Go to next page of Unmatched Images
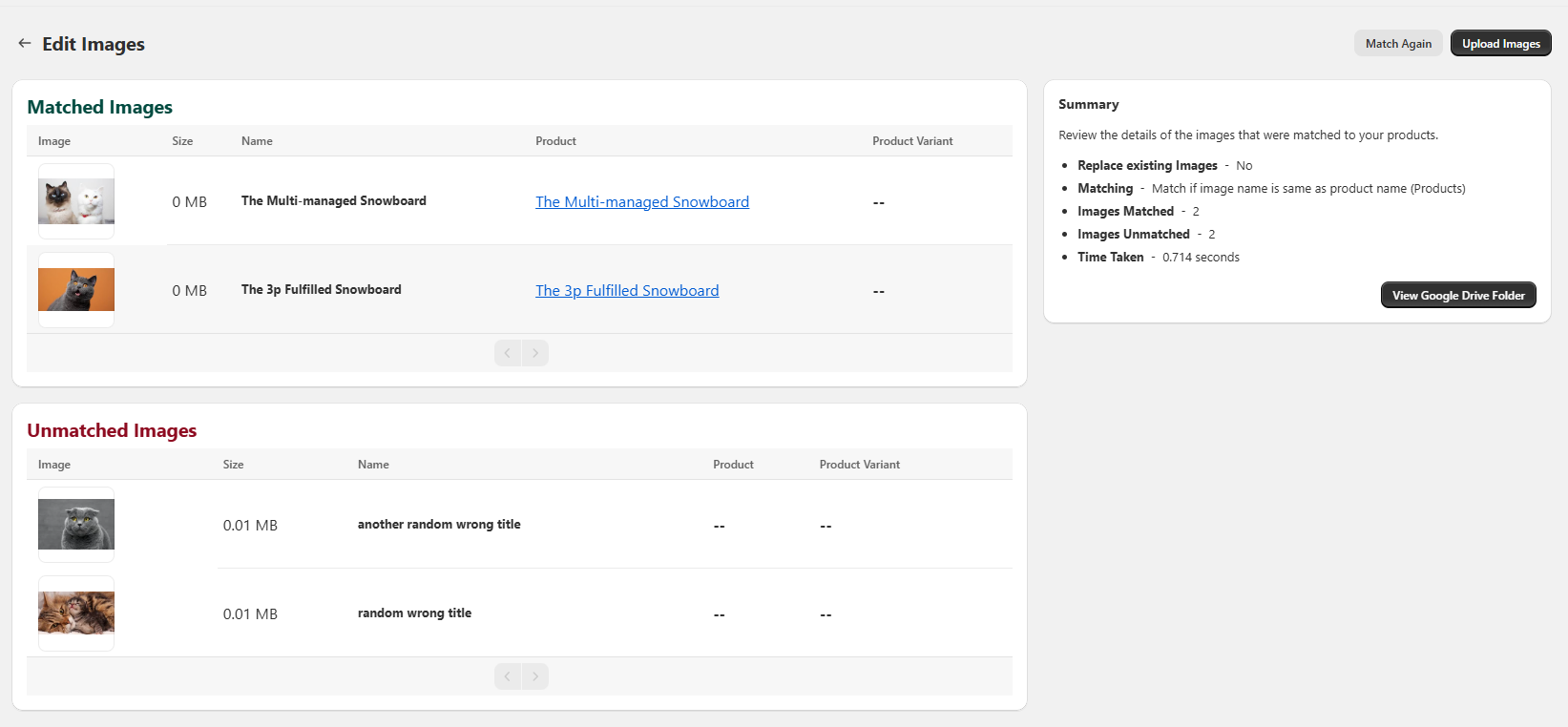Screen dimensions: 1568x727 [x=535, y=676]
